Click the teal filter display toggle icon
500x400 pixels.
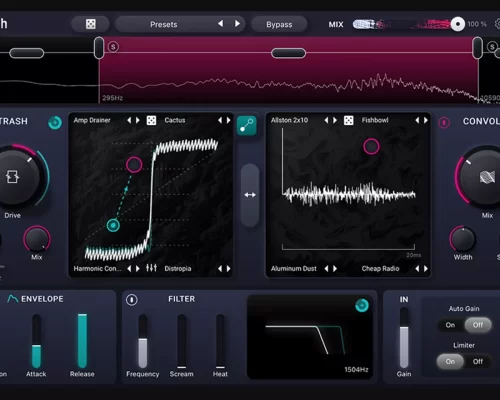click(x=362, y=305)
